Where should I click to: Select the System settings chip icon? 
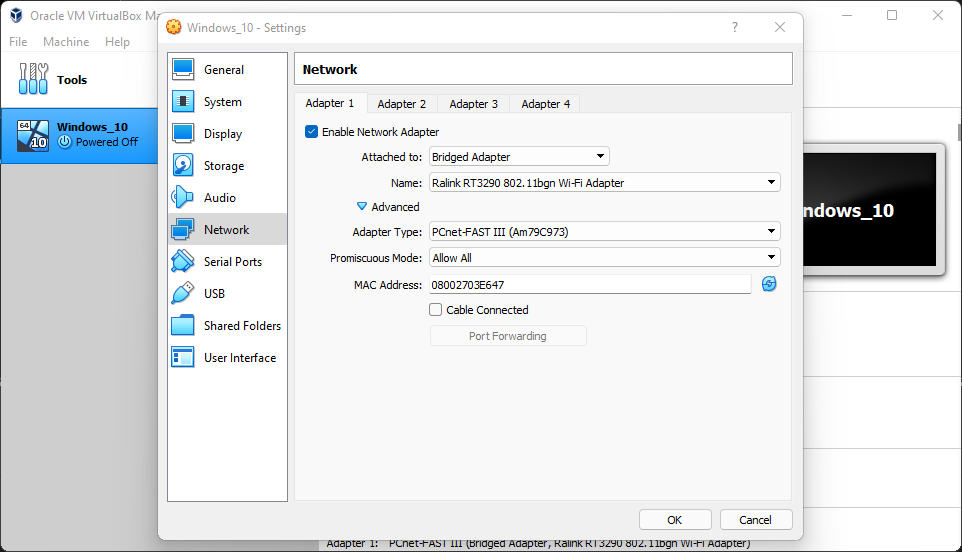pyautogui.click(x=183, y=102)
